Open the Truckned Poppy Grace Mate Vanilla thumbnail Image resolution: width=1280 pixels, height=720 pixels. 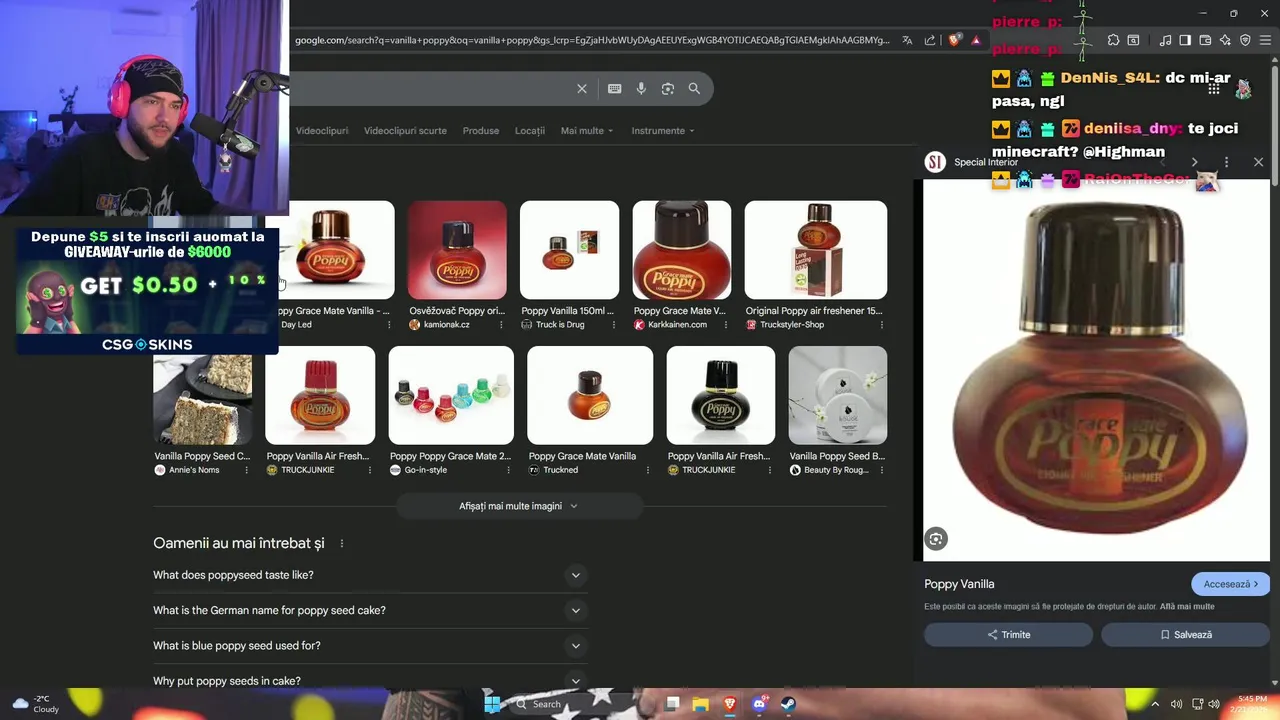tap(590, 395)
